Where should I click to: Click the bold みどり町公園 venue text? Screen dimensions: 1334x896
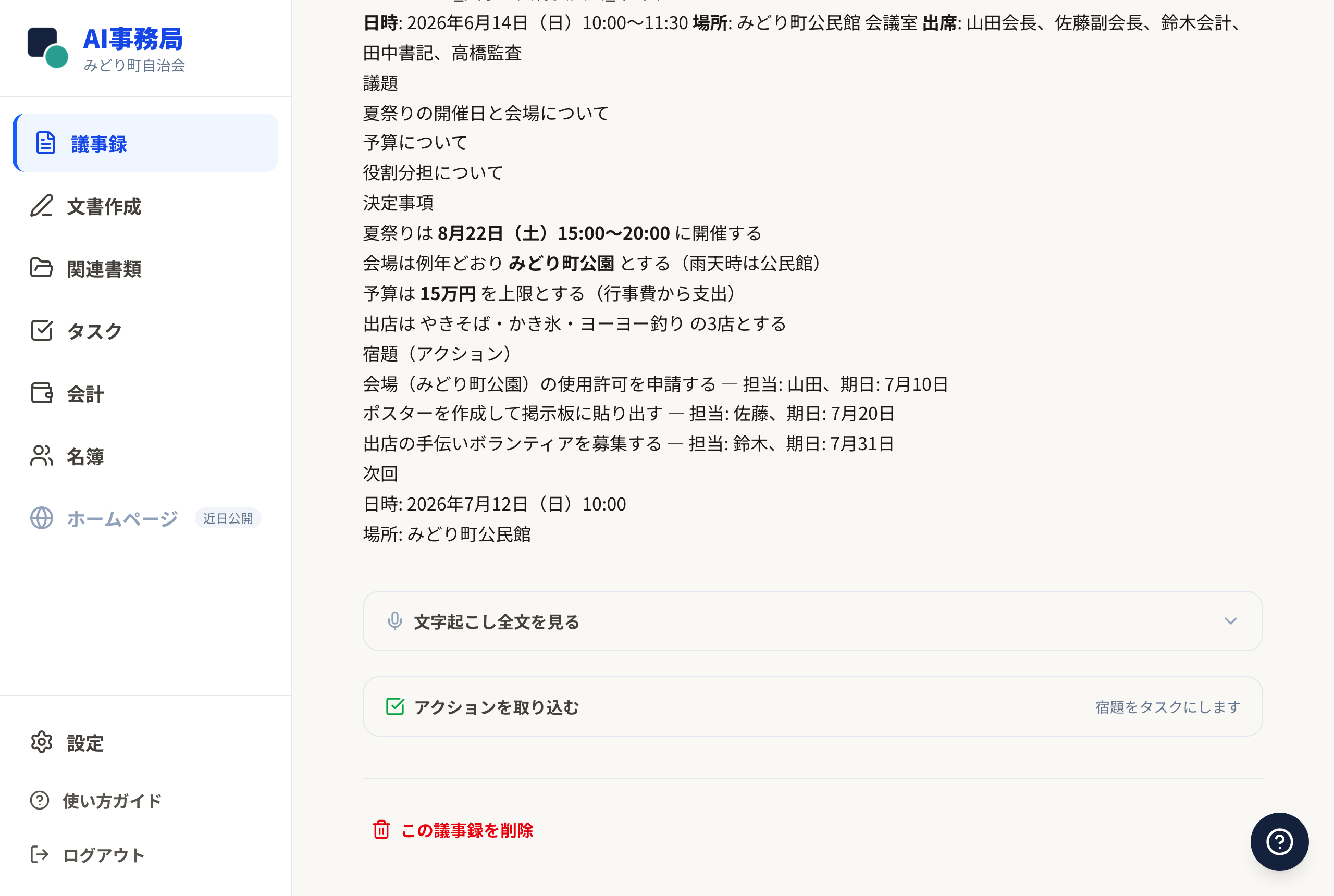click(x=561, y=264)
